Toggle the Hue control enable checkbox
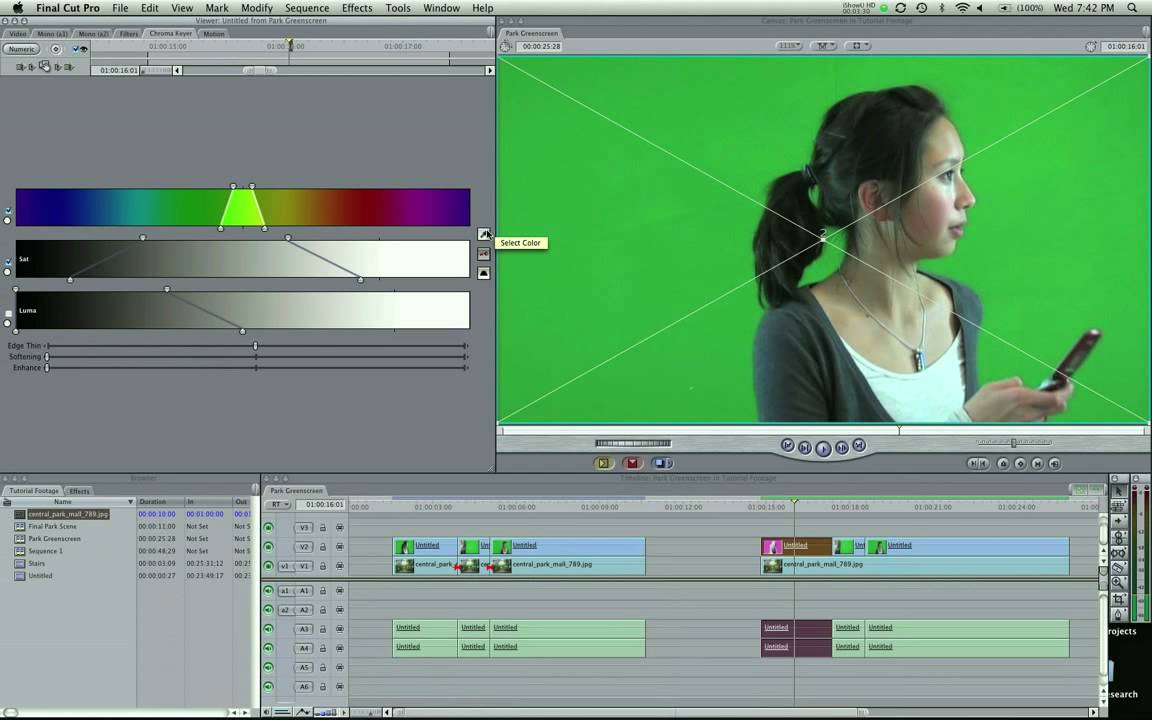 (x=8, y=211)
